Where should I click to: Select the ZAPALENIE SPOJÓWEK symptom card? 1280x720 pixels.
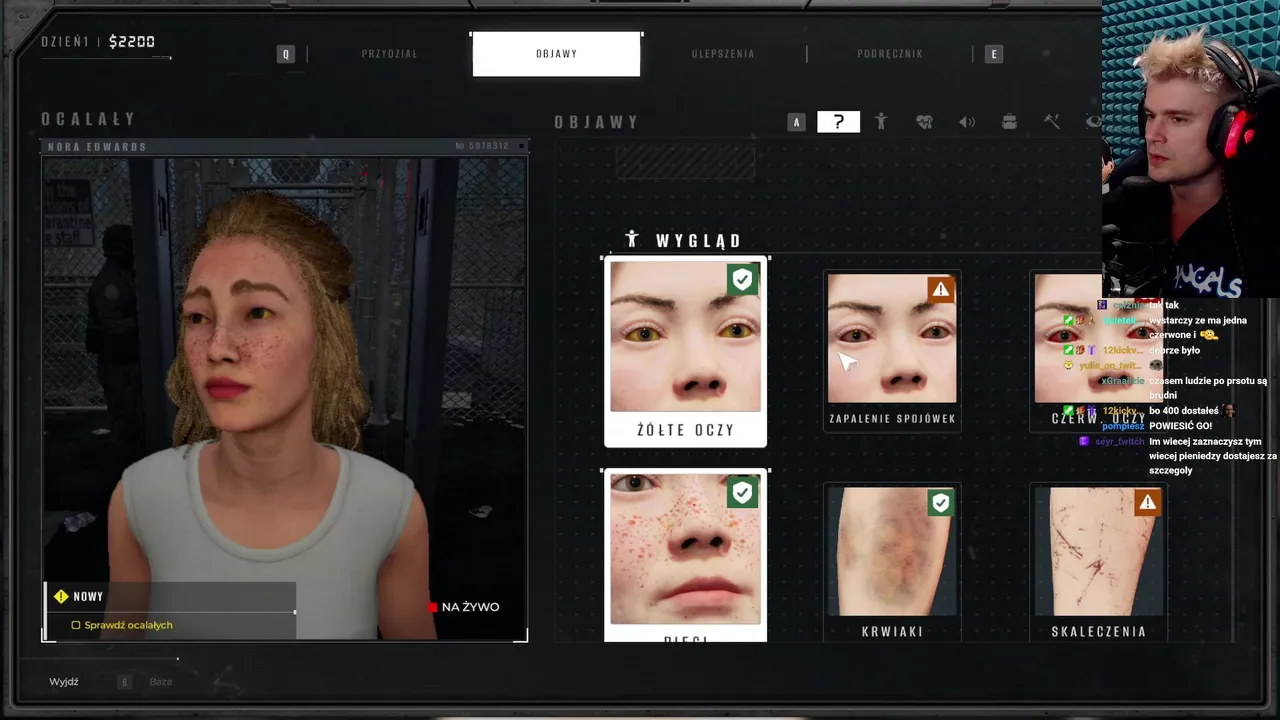point(892,351)
